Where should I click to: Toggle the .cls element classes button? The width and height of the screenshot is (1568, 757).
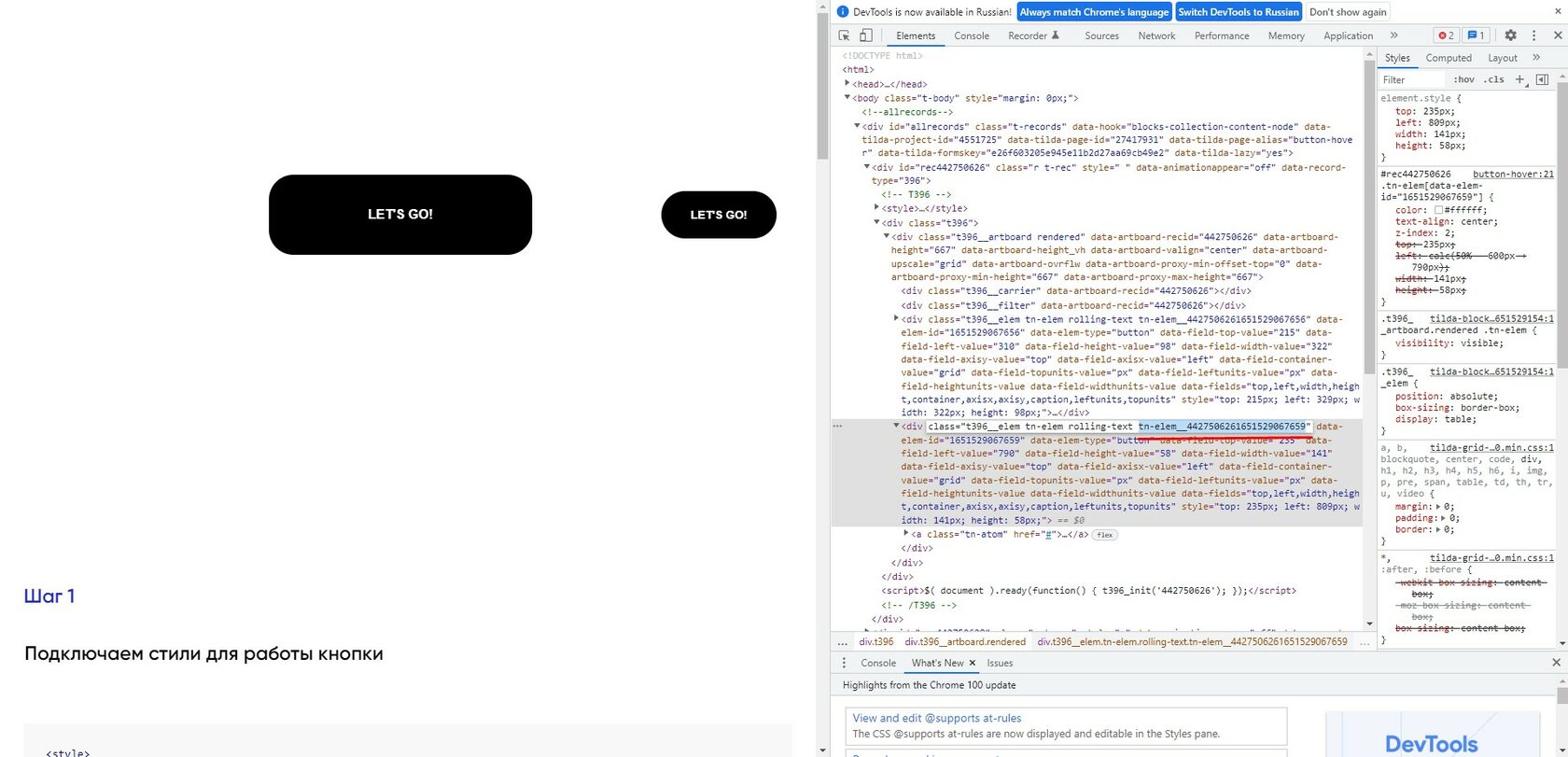pos(1494,79)
